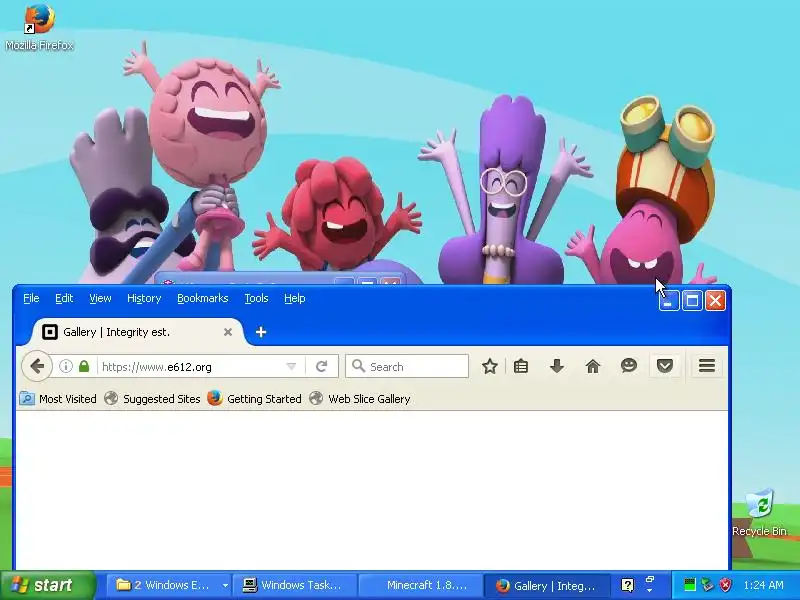
Task: Reload the page with the refresh icon
Action: click(321, 366)
